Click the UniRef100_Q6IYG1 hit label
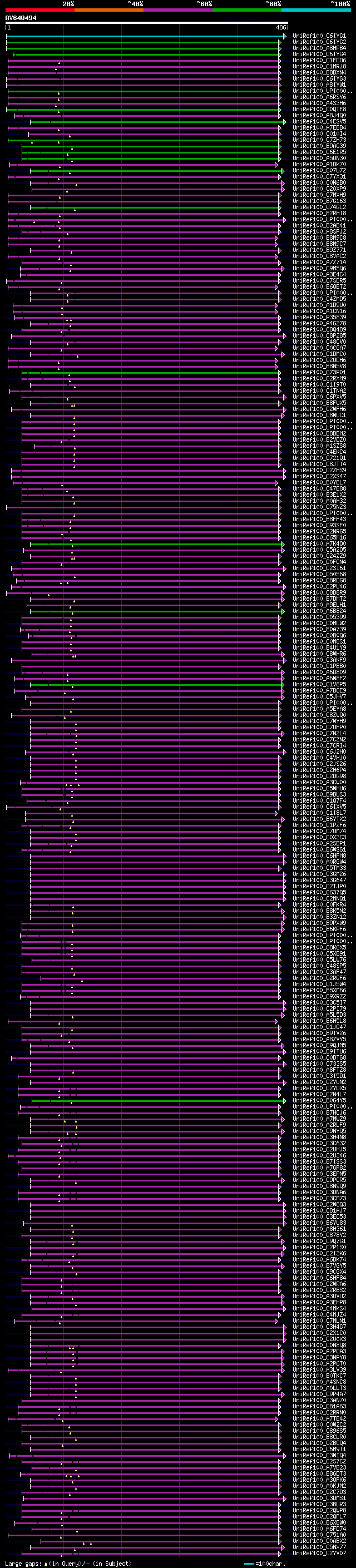This screenshot has width=356, height=1568. (319, 36)
